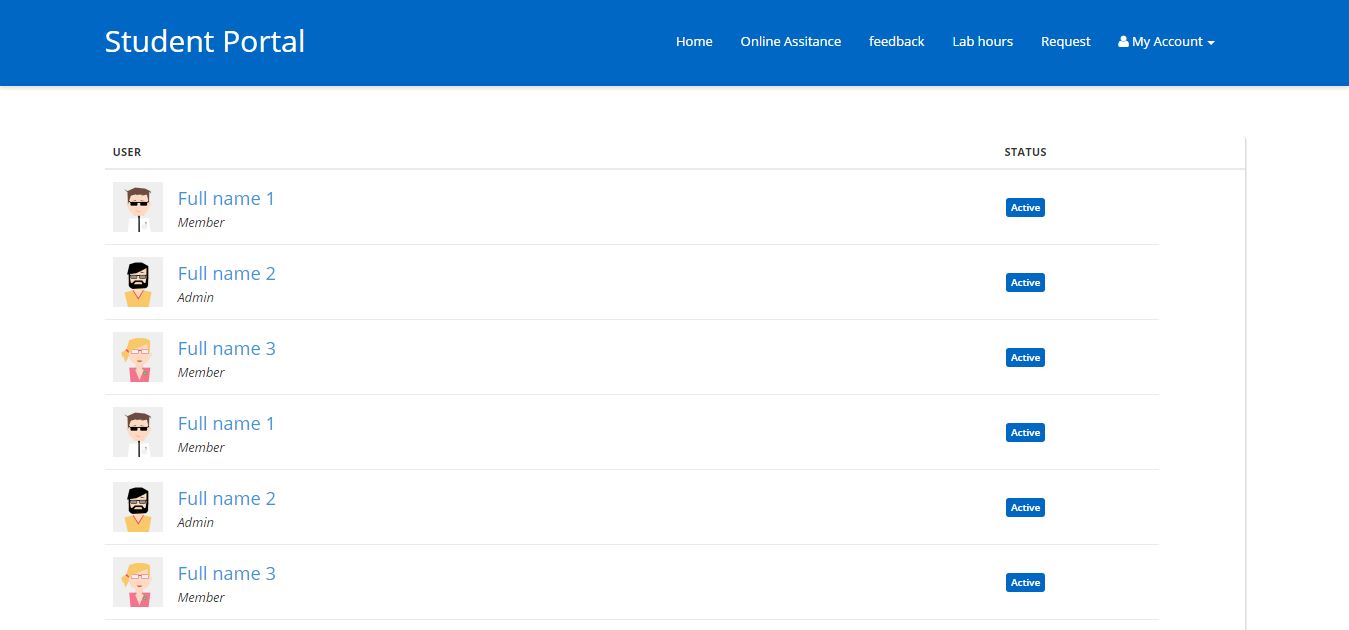Expand the My Account dropdown caret

coord(1211,43)
